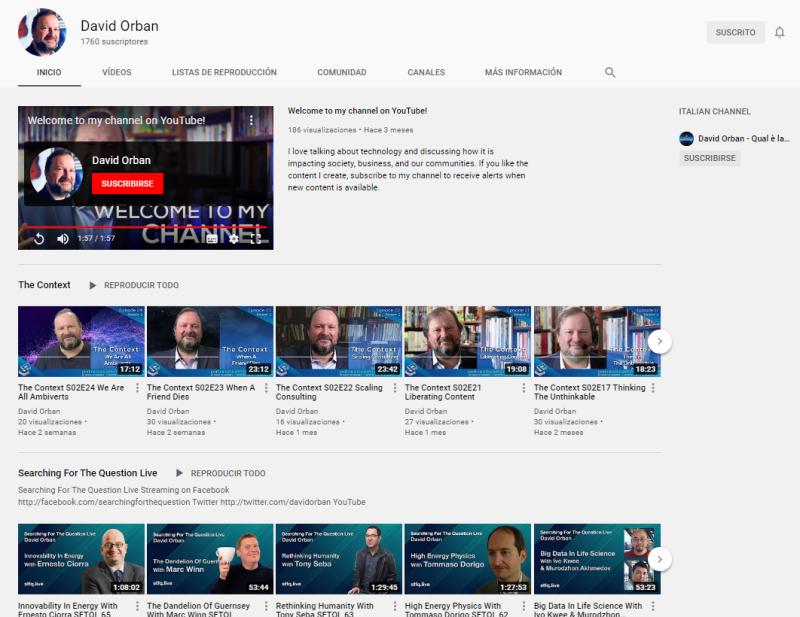Click the Italian channel avatar icon
This screenshot has height=617, width=800.
click(686, 139)
